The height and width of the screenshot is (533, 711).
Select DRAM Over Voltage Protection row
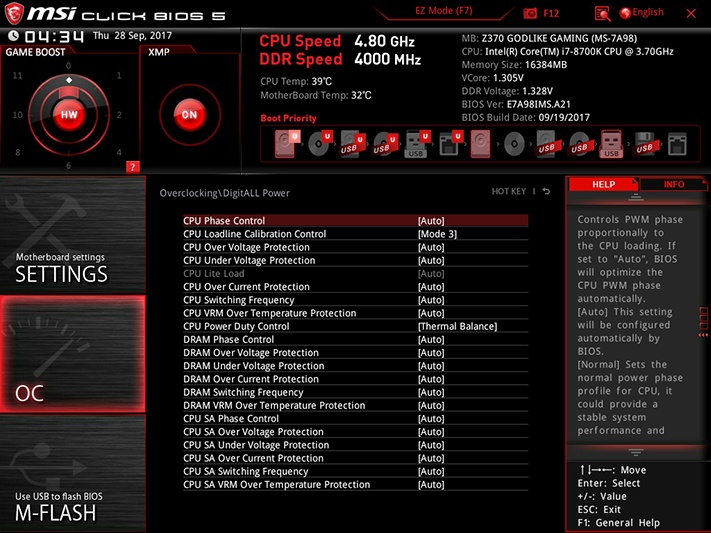[356, 352]
